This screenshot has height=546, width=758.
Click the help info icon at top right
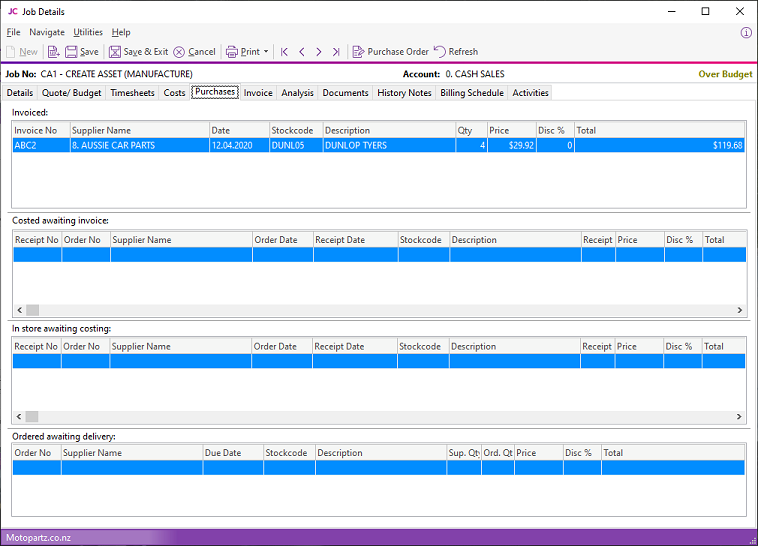point(746,32)
